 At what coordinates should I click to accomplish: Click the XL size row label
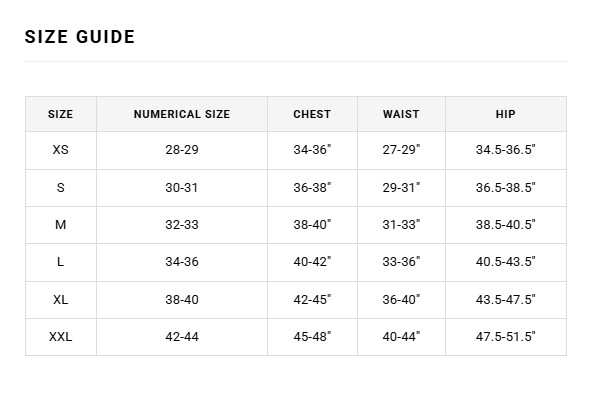tap(61, 299)
